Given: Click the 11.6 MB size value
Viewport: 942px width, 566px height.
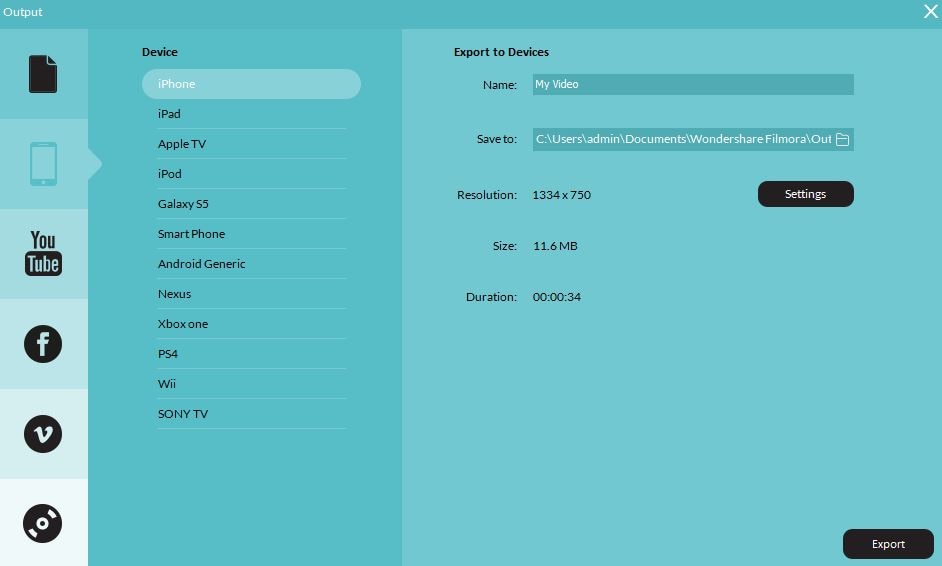Looking at the screenshot, I should pos(555,246).
